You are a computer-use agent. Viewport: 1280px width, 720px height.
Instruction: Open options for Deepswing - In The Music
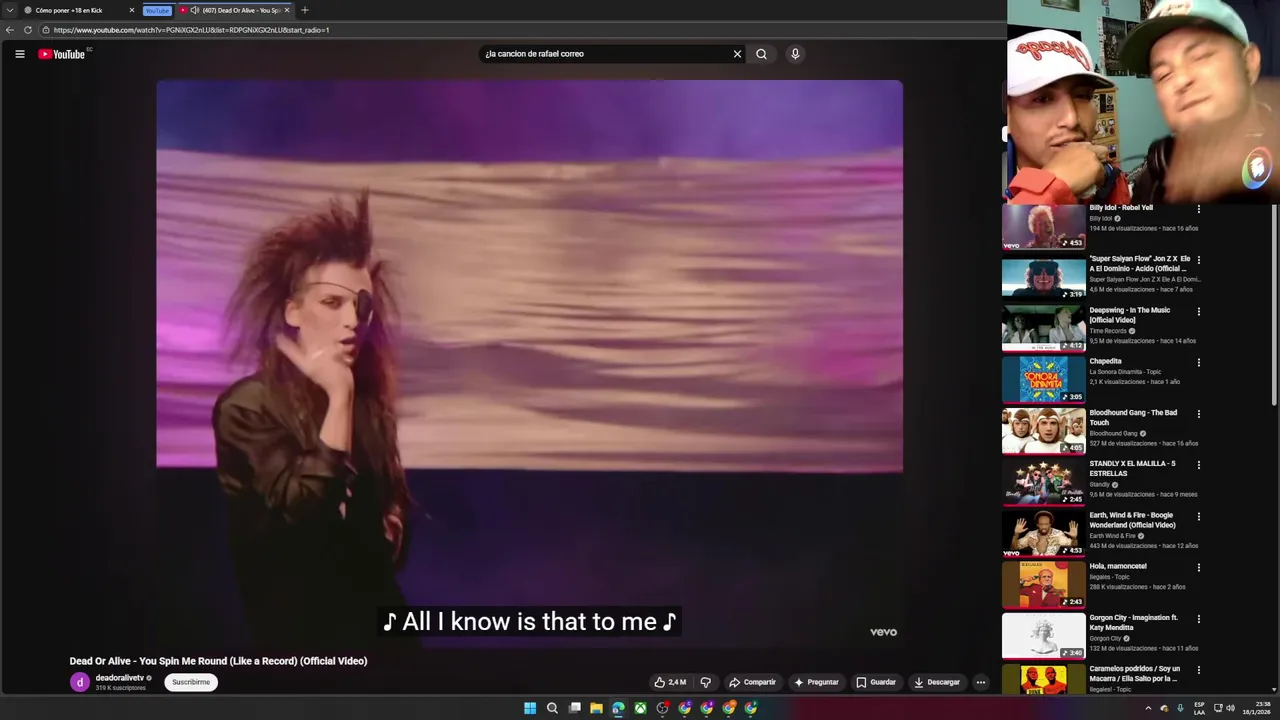tap(1198, 311)
